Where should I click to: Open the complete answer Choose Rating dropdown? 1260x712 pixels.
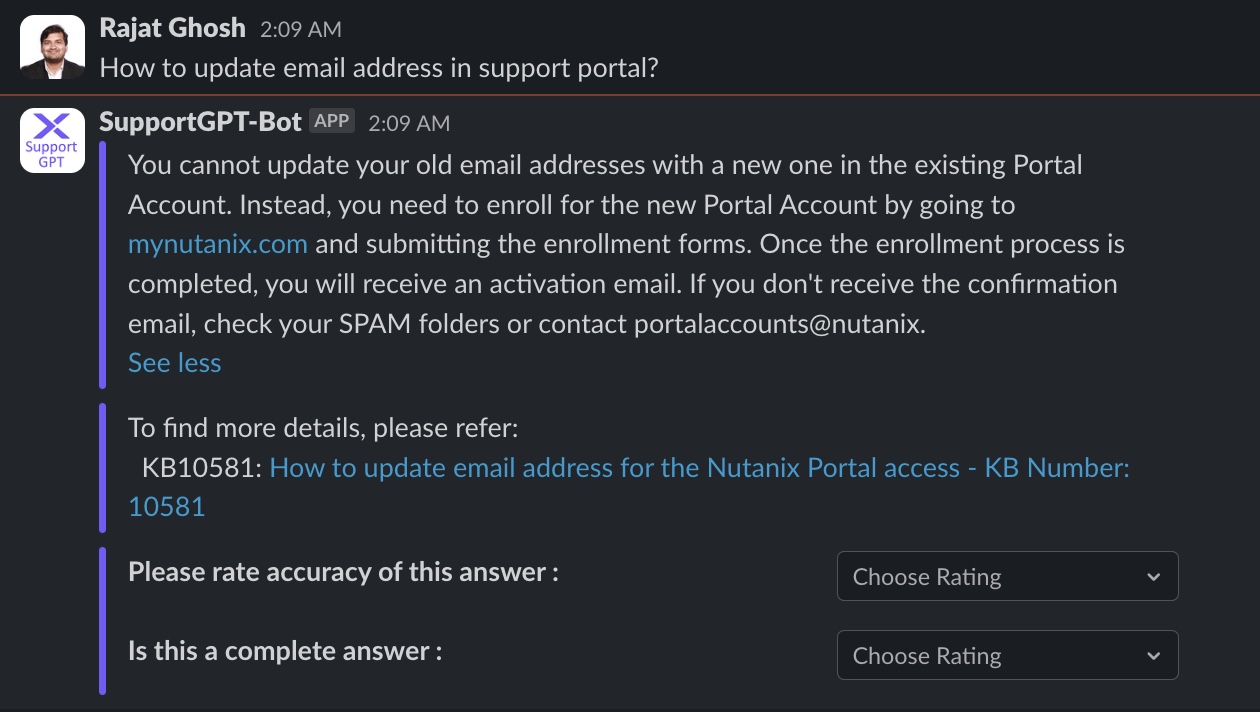pyautogui.click(x=1007, y=655)
